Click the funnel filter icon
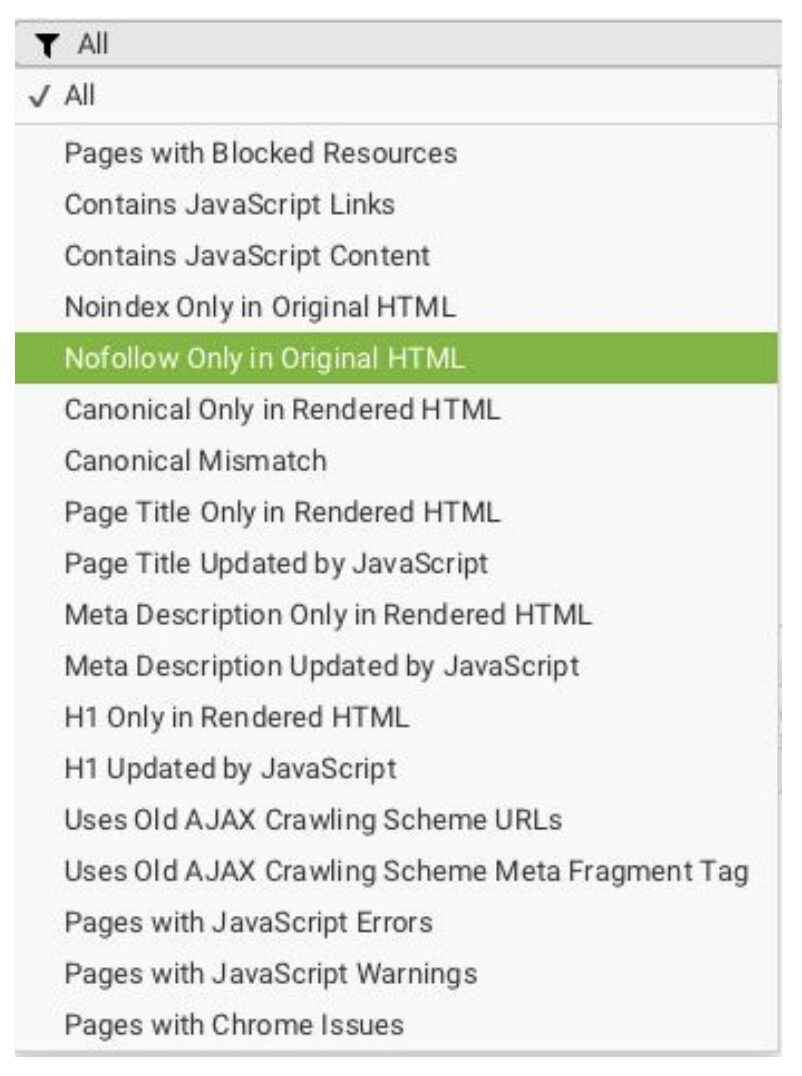The image size is (802, 1076). [47, 45]
